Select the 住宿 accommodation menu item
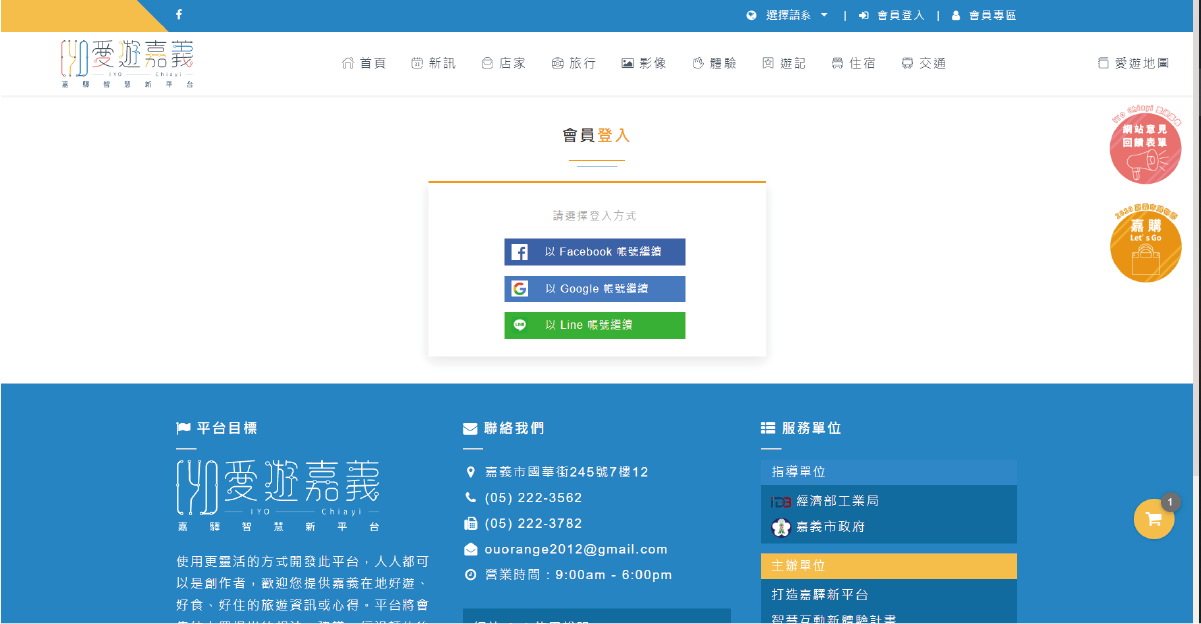Image resolution: width=1201 pixels, height=624 pixels. click(x=853, y=63)
